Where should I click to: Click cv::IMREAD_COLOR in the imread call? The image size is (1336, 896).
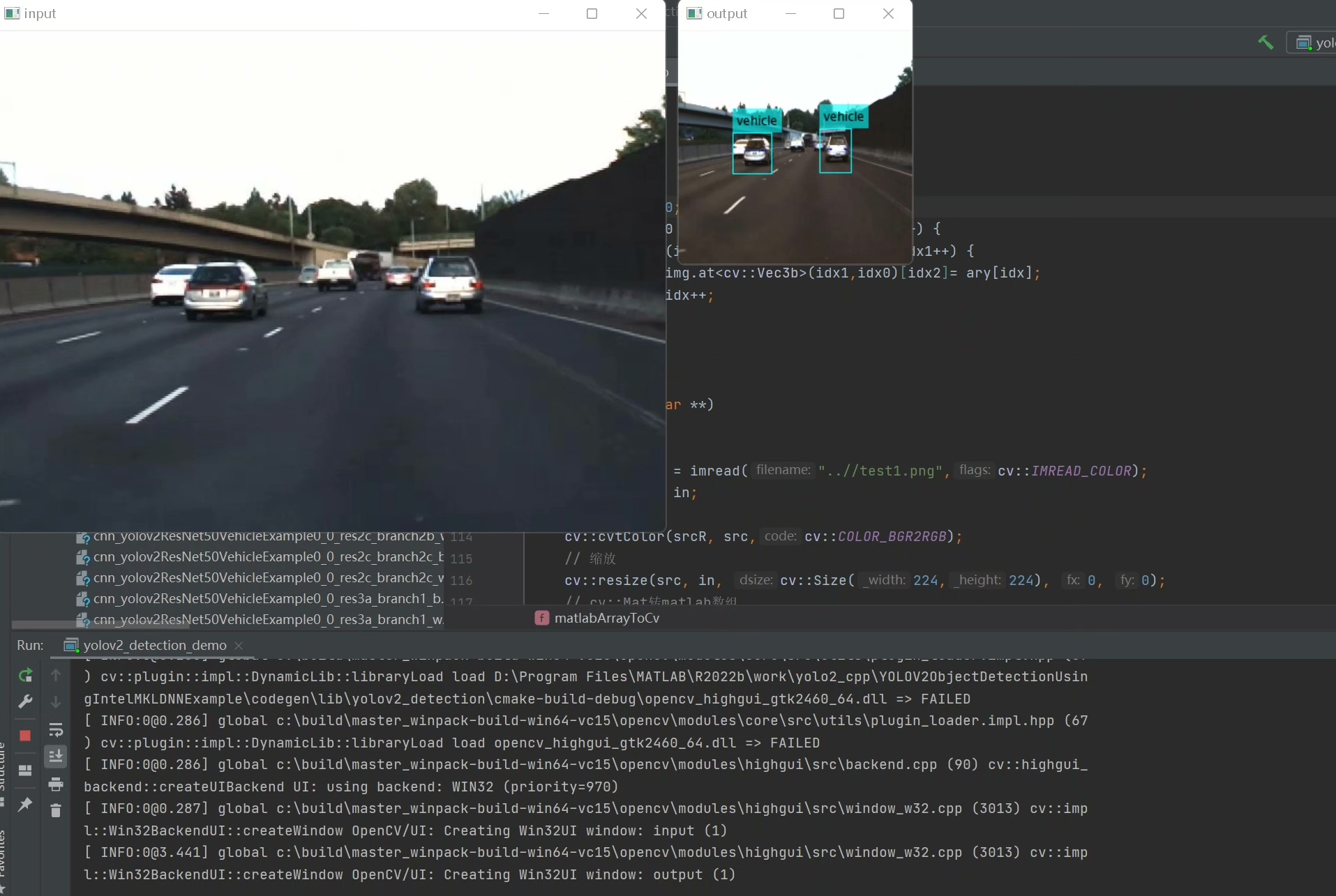(x=1065, y=471)
